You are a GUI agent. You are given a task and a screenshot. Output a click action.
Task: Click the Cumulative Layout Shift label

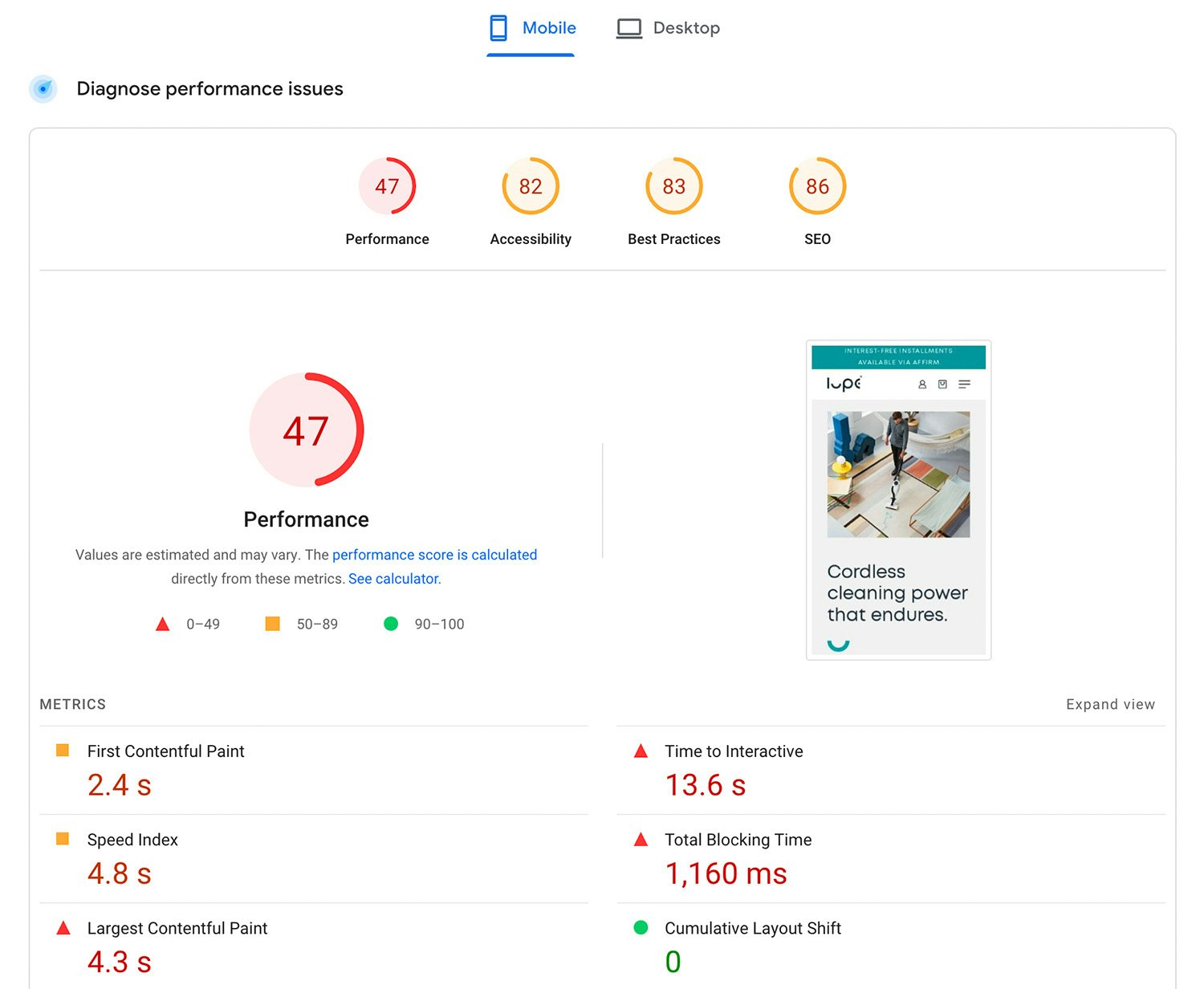[753, 928]
